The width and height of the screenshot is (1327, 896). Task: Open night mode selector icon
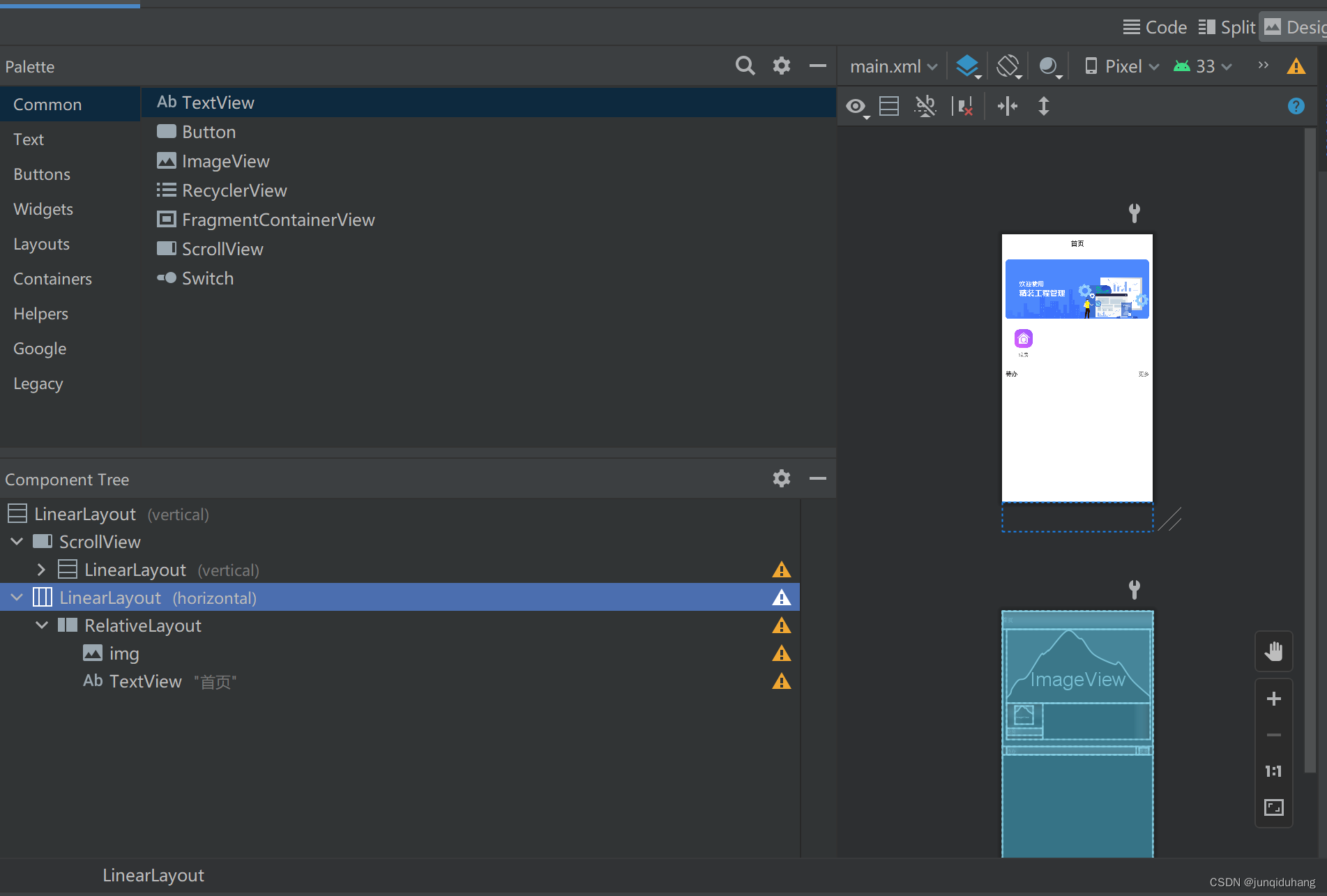(x=1049, y=66)
